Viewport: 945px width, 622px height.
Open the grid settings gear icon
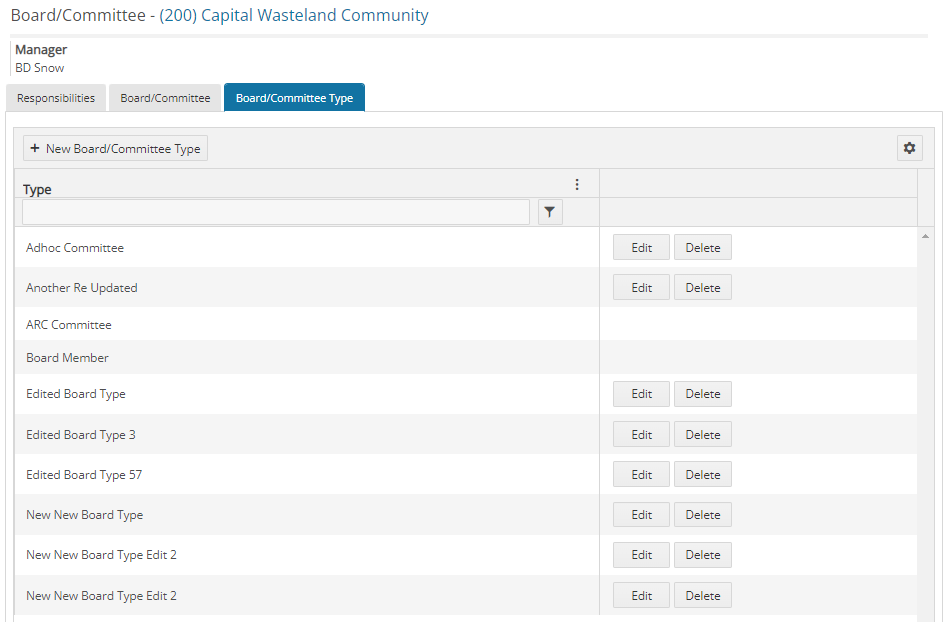click(909, 148)
